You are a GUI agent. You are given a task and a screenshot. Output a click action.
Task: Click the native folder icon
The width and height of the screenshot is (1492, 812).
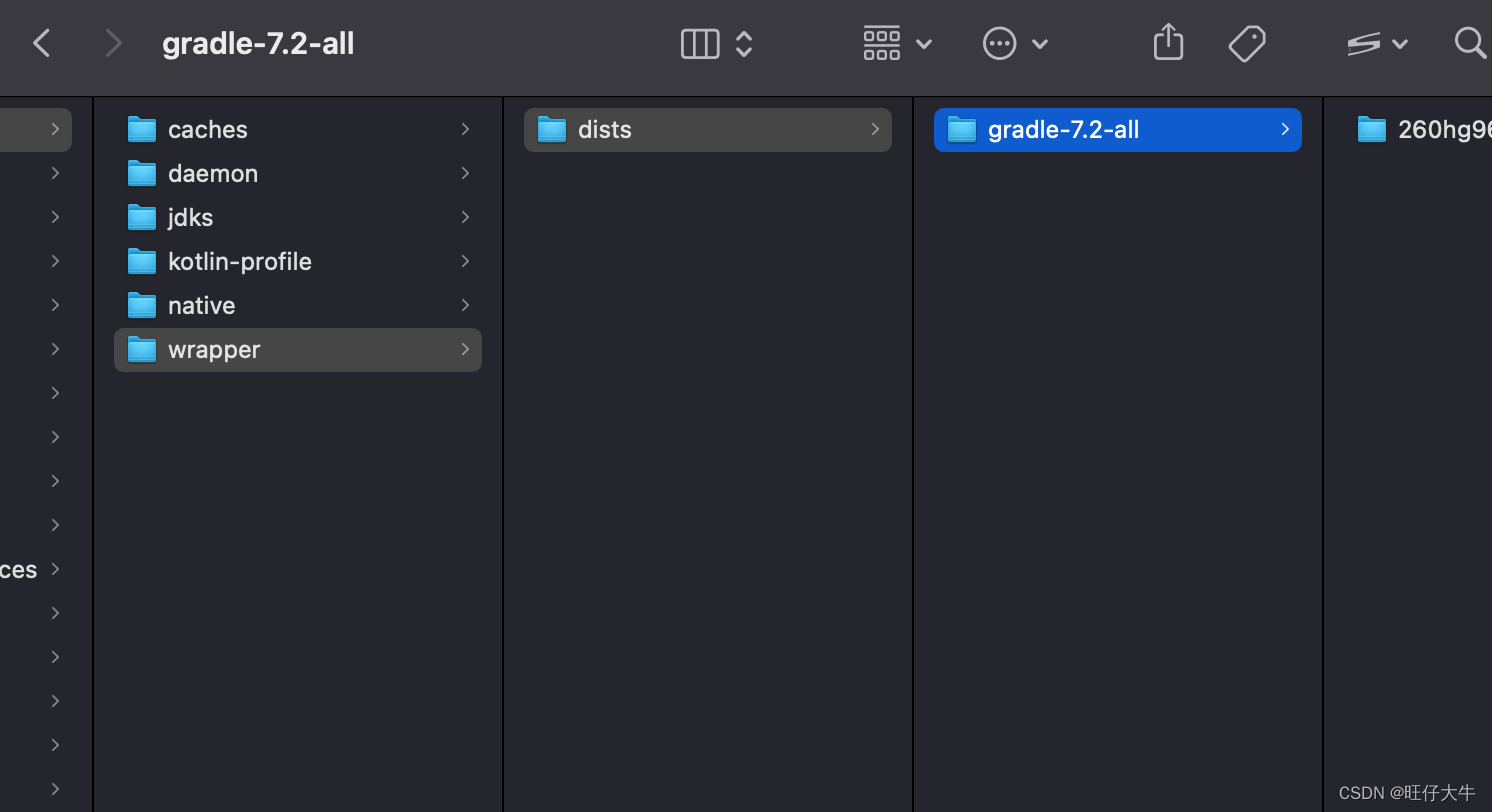tap(142, 305)
